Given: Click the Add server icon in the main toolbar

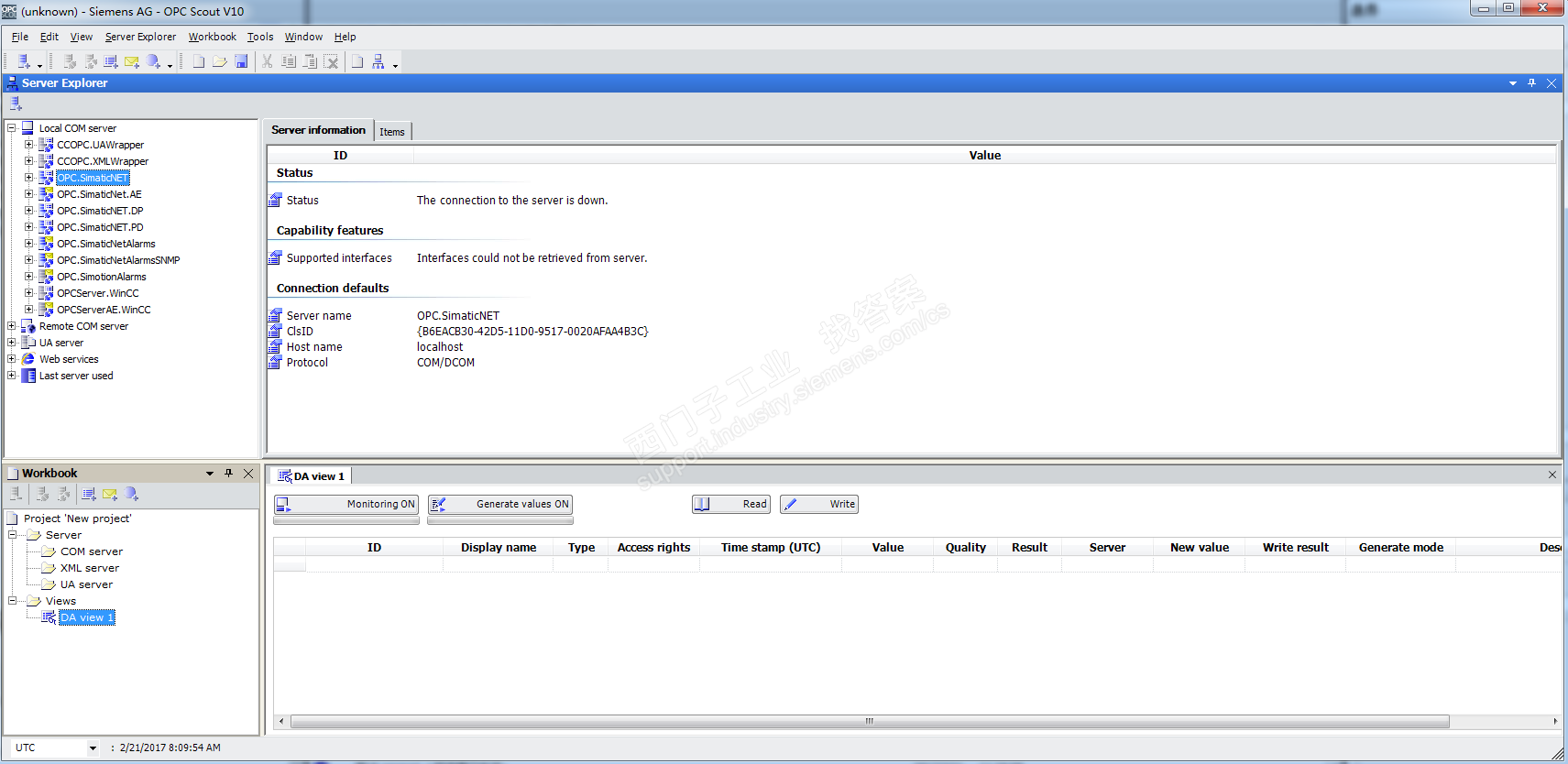Looking at the screenshot, I should 24,61.
